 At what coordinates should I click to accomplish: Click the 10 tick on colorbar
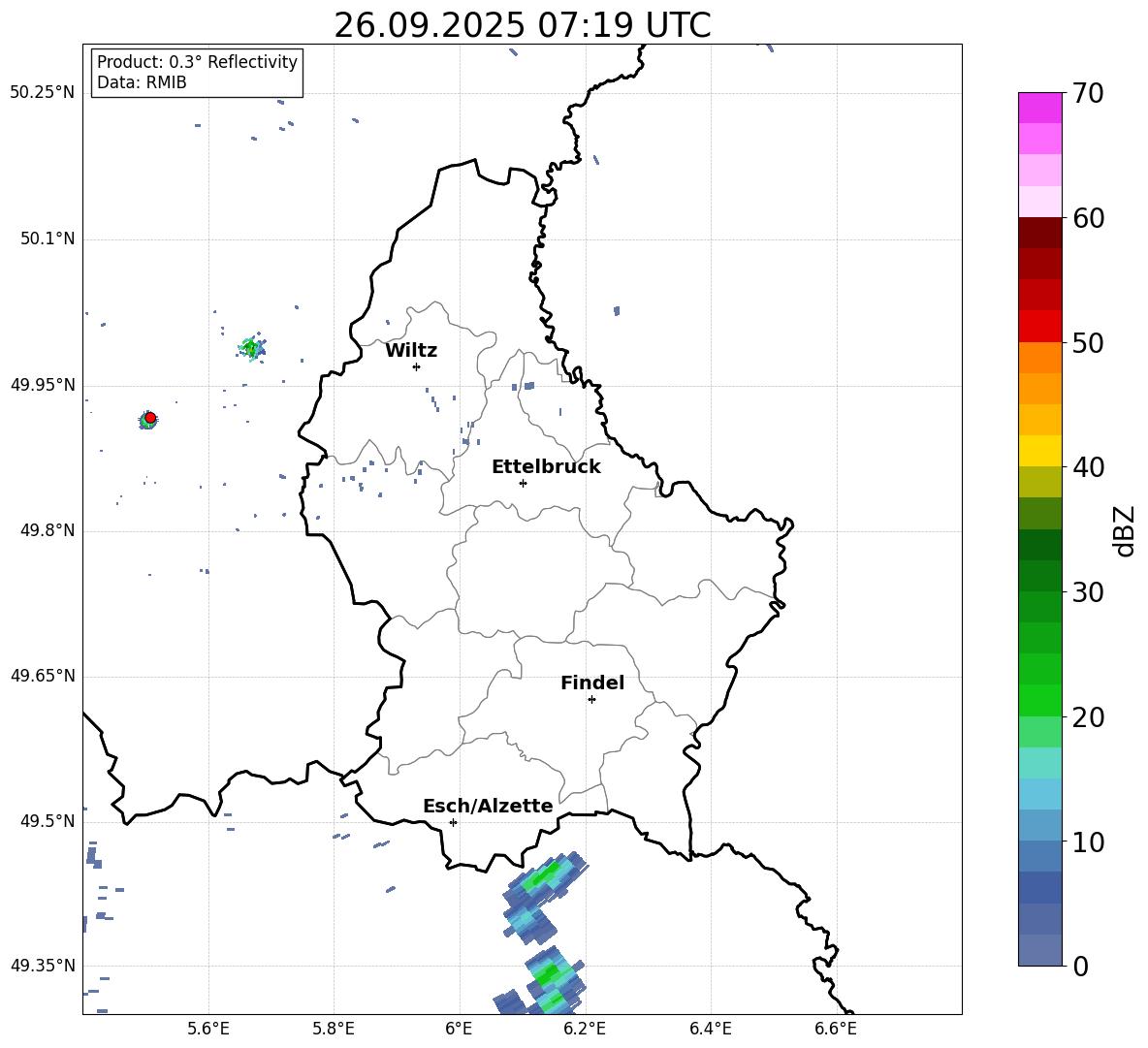[1088, 842]
